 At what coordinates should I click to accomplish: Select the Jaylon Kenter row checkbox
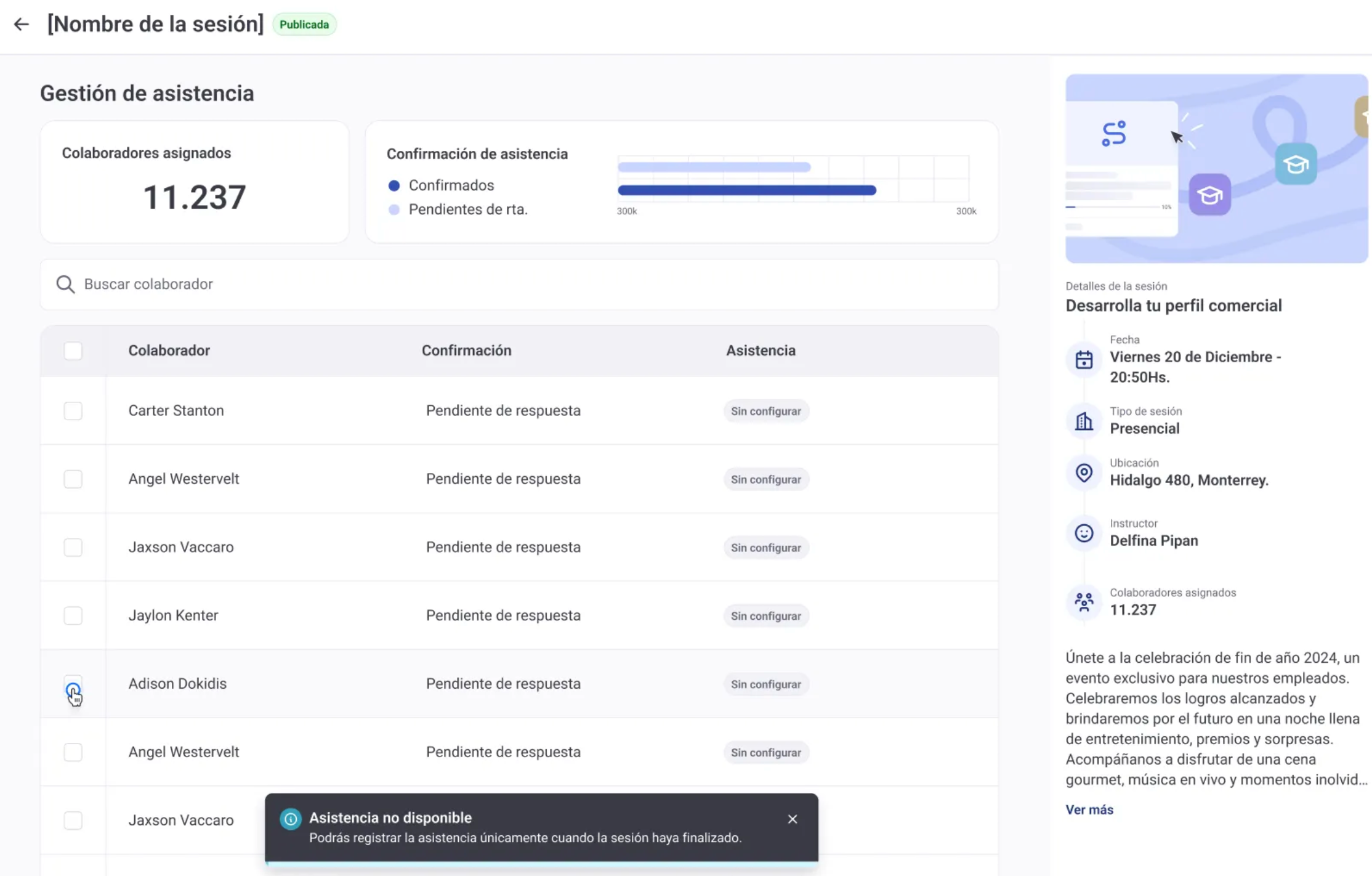coord(73,615)
